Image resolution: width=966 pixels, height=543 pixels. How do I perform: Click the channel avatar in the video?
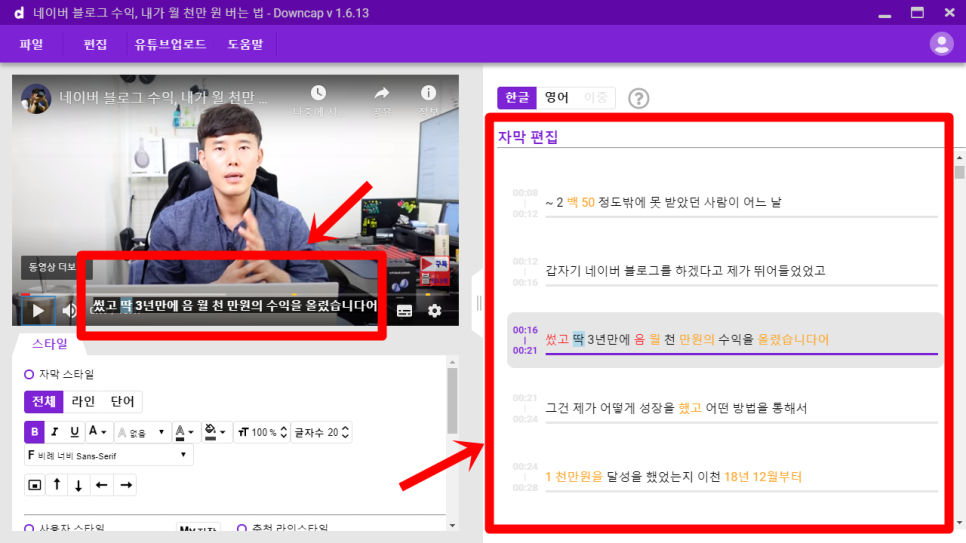[36, 99]
